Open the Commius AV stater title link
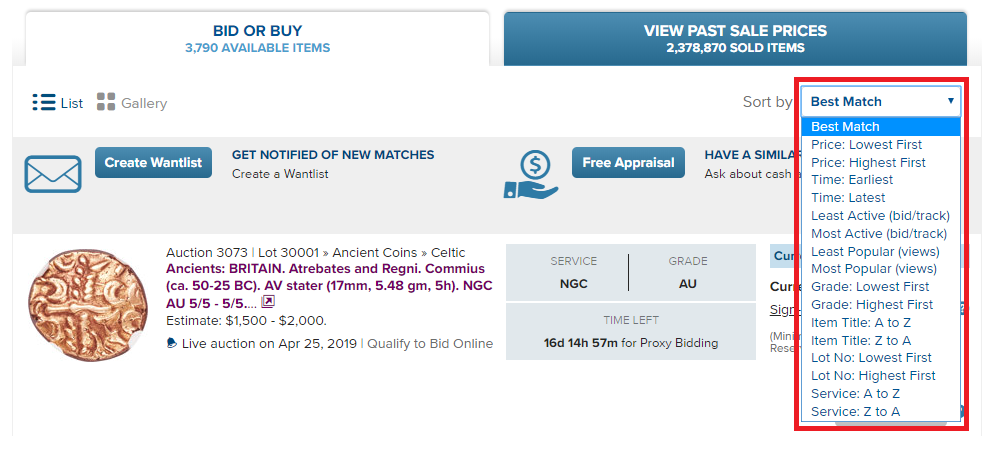 [328, 285]
